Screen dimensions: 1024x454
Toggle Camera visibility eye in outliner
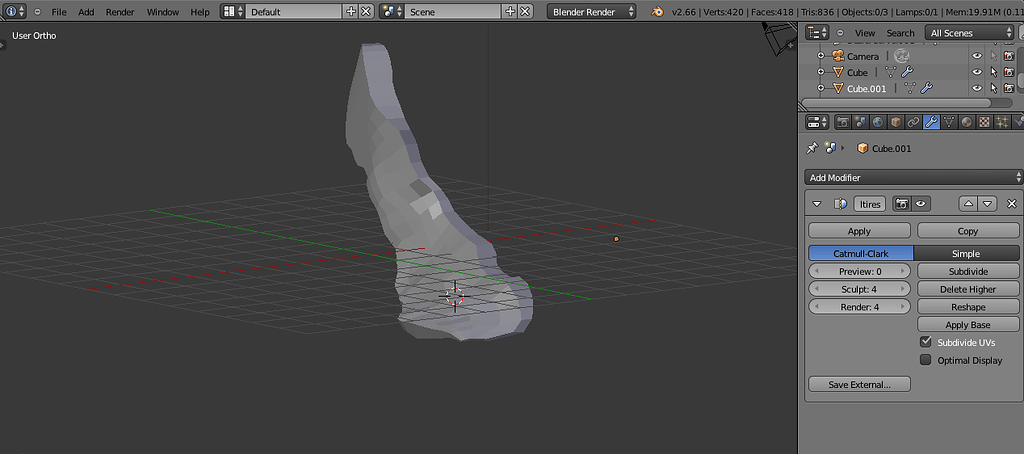pyautogui.click(x=977, y=56)
